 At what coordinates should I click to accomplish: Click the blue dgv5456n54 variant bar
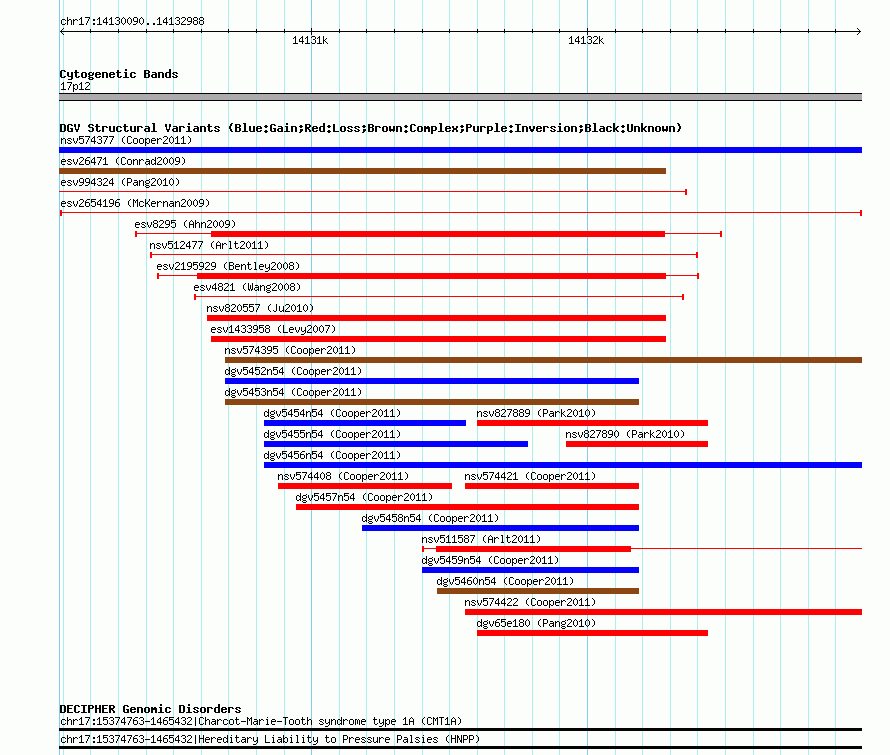563,465
